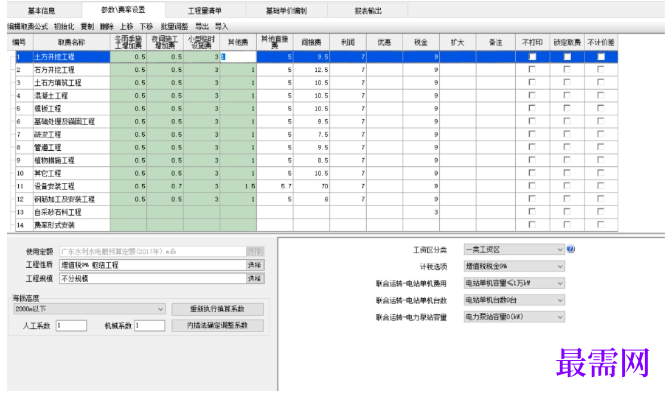Click the 导出 toolbar item
This screenshot has width=668, height=394.
(202, 26)
